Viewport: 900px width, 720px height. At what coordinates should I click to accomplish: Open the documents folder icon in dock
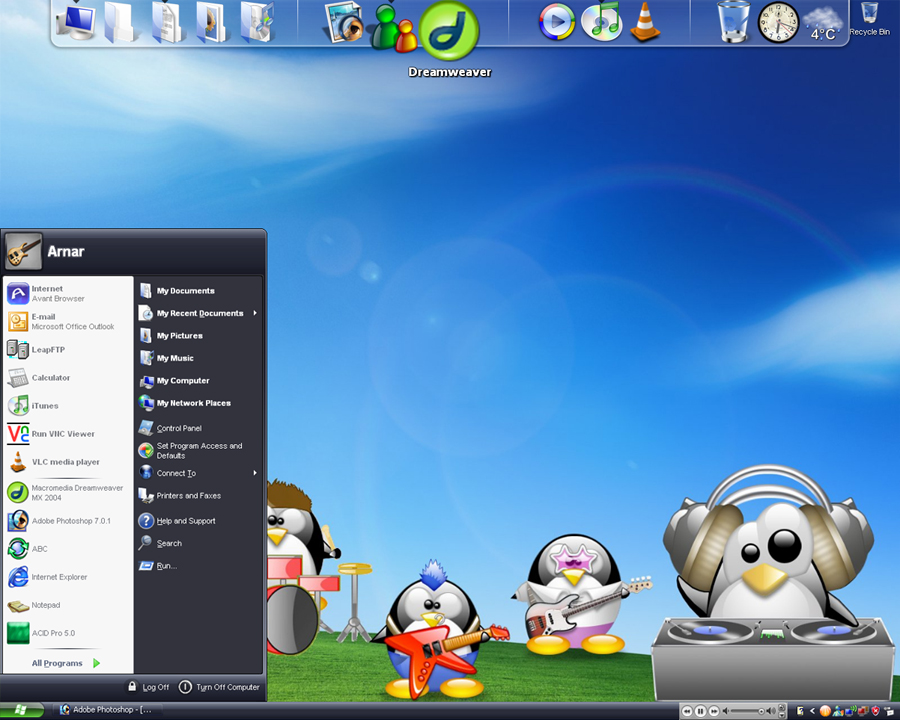tap(166, 23)
